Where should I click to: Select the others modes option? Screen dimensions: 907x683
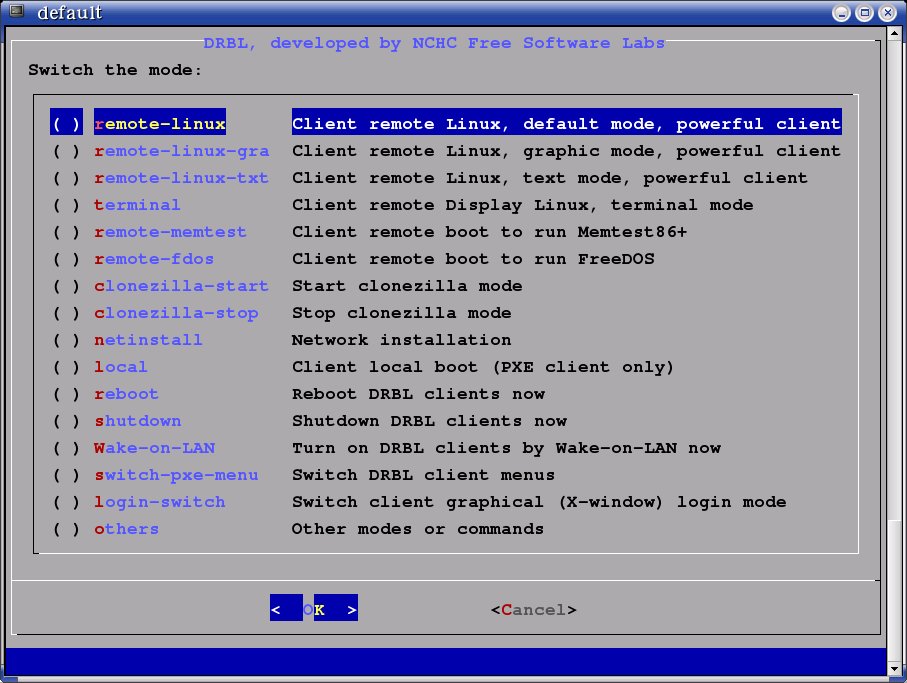66,529
